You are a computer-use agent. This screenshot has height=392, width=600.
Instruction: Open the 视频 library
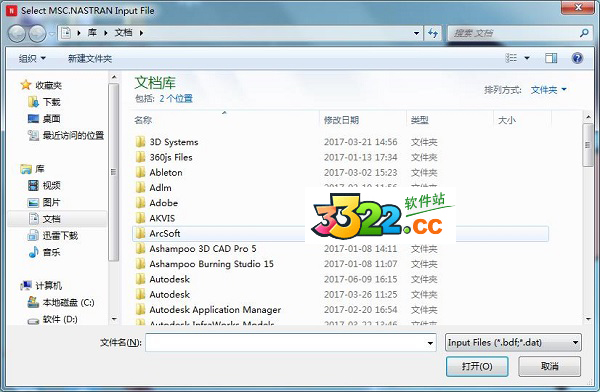(44, 186)
